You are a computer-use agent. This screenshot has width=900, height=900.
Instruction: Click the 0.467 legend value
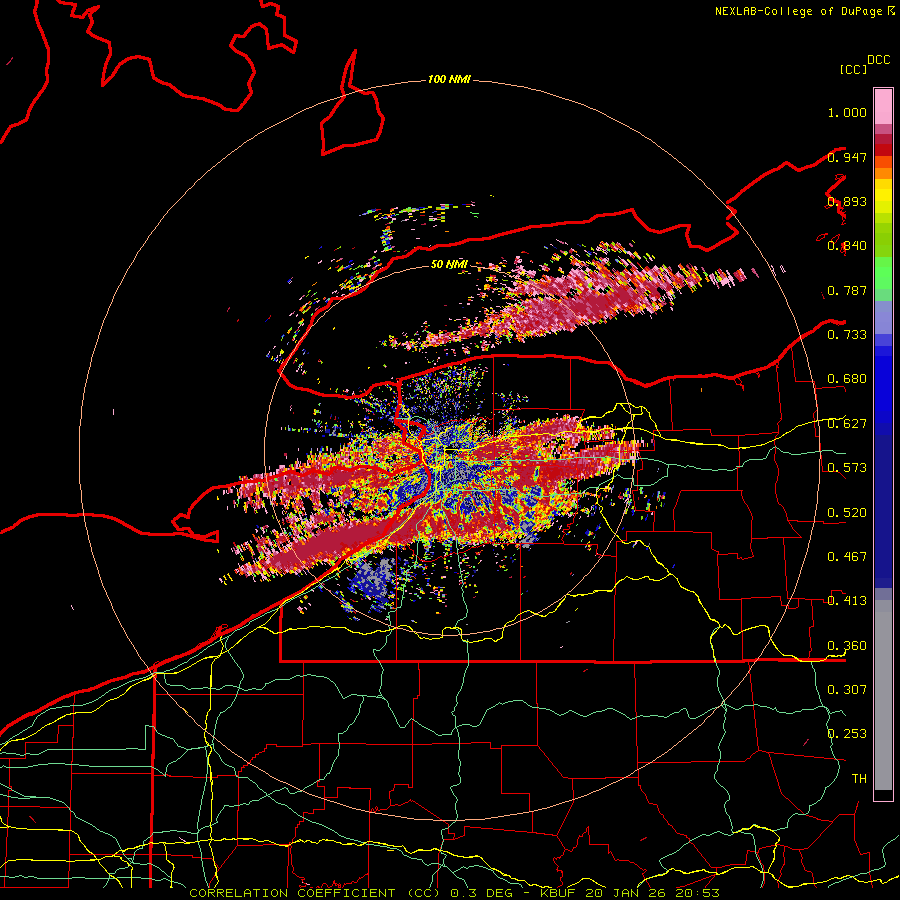pyautogui.click(x=847, y=557)
